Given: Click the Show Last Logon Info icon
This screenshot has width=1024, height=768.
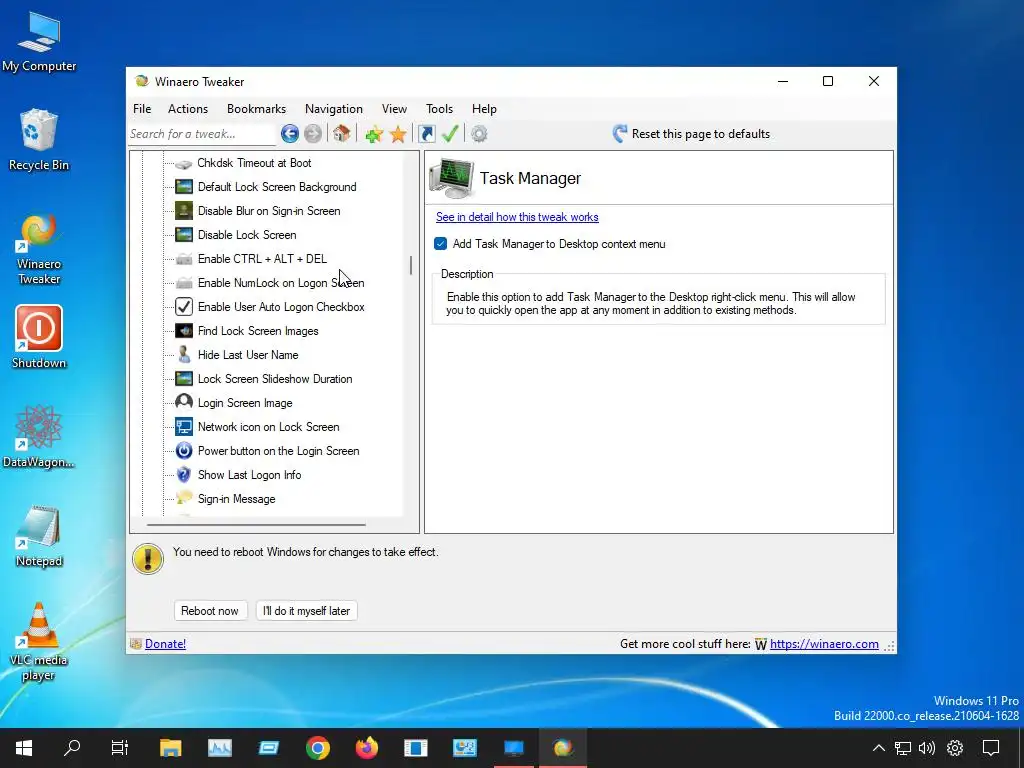Looking at the screenshot, I should point(184,475).
